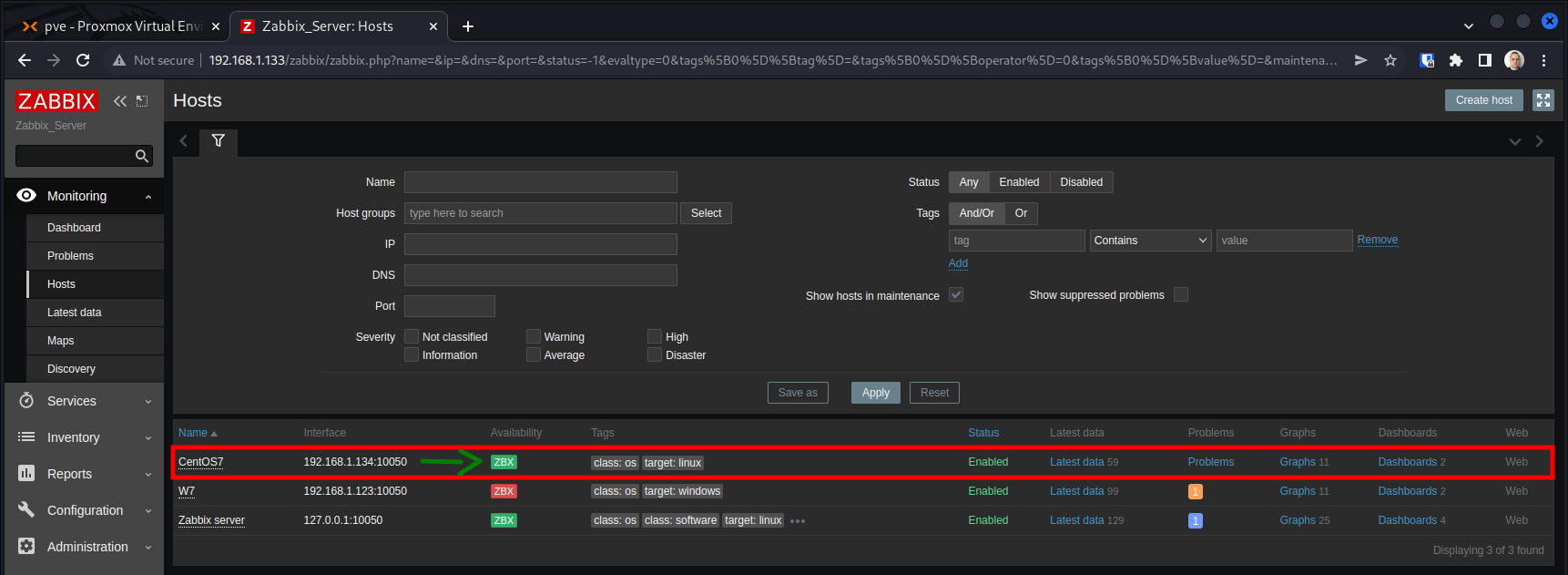Toggle the filter funnel tab
1568x575 pixels.
[x=219, y=141]
